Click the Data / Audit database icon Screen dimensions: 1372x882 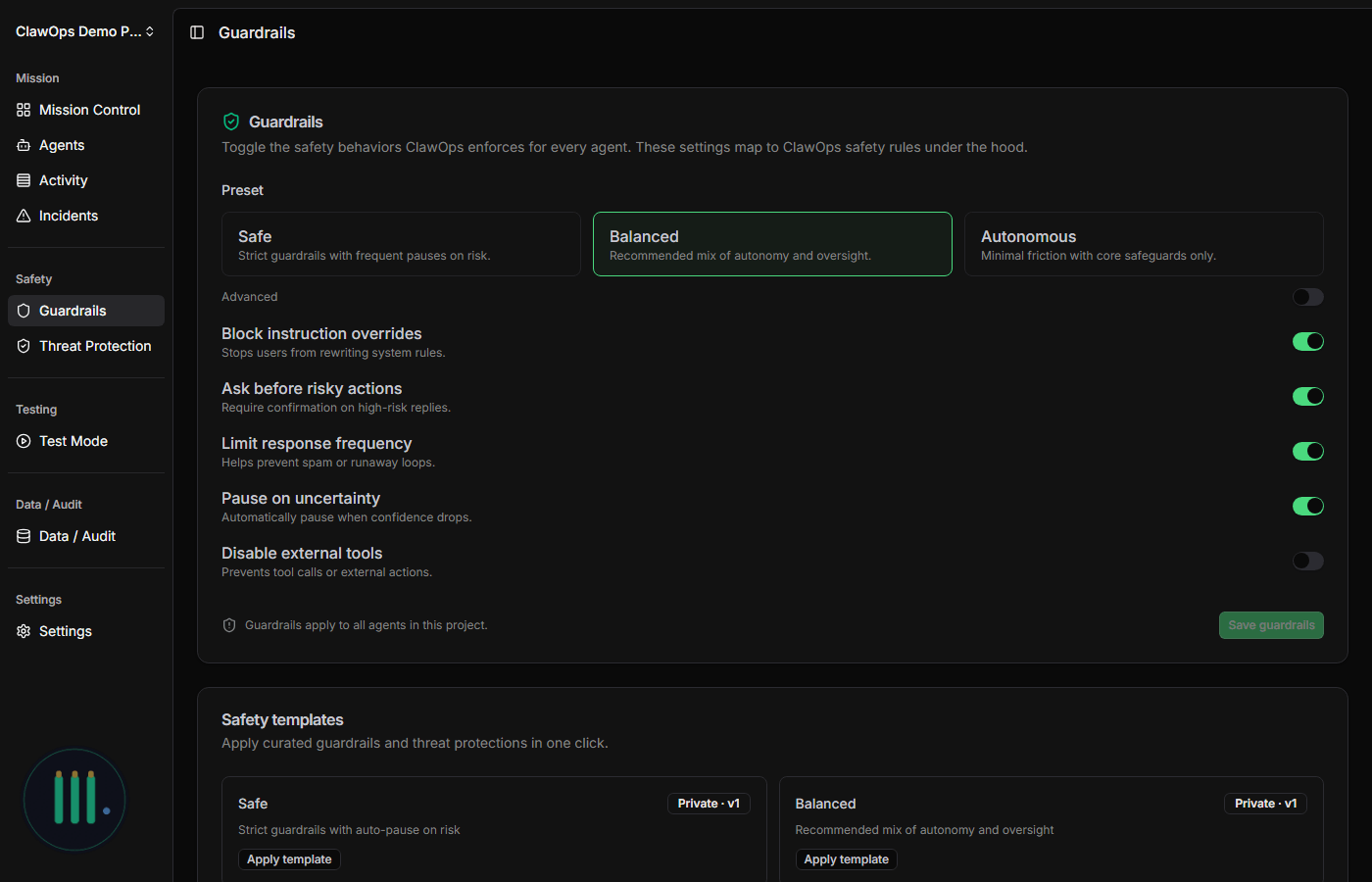[x=24, y=536]
